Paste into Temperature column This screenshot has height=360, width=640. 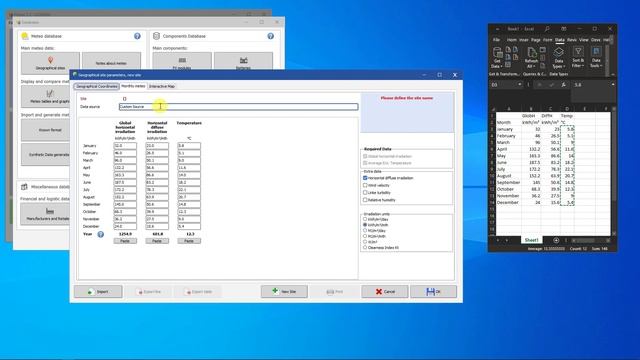click(x=189, y=241)
